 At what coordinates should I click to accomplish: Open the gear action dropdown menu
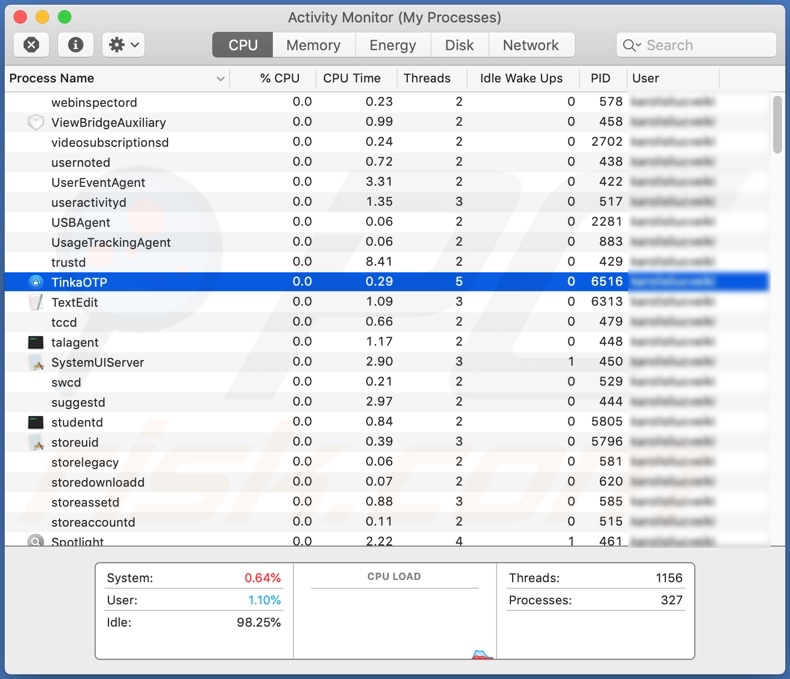[x=124, y=45]
